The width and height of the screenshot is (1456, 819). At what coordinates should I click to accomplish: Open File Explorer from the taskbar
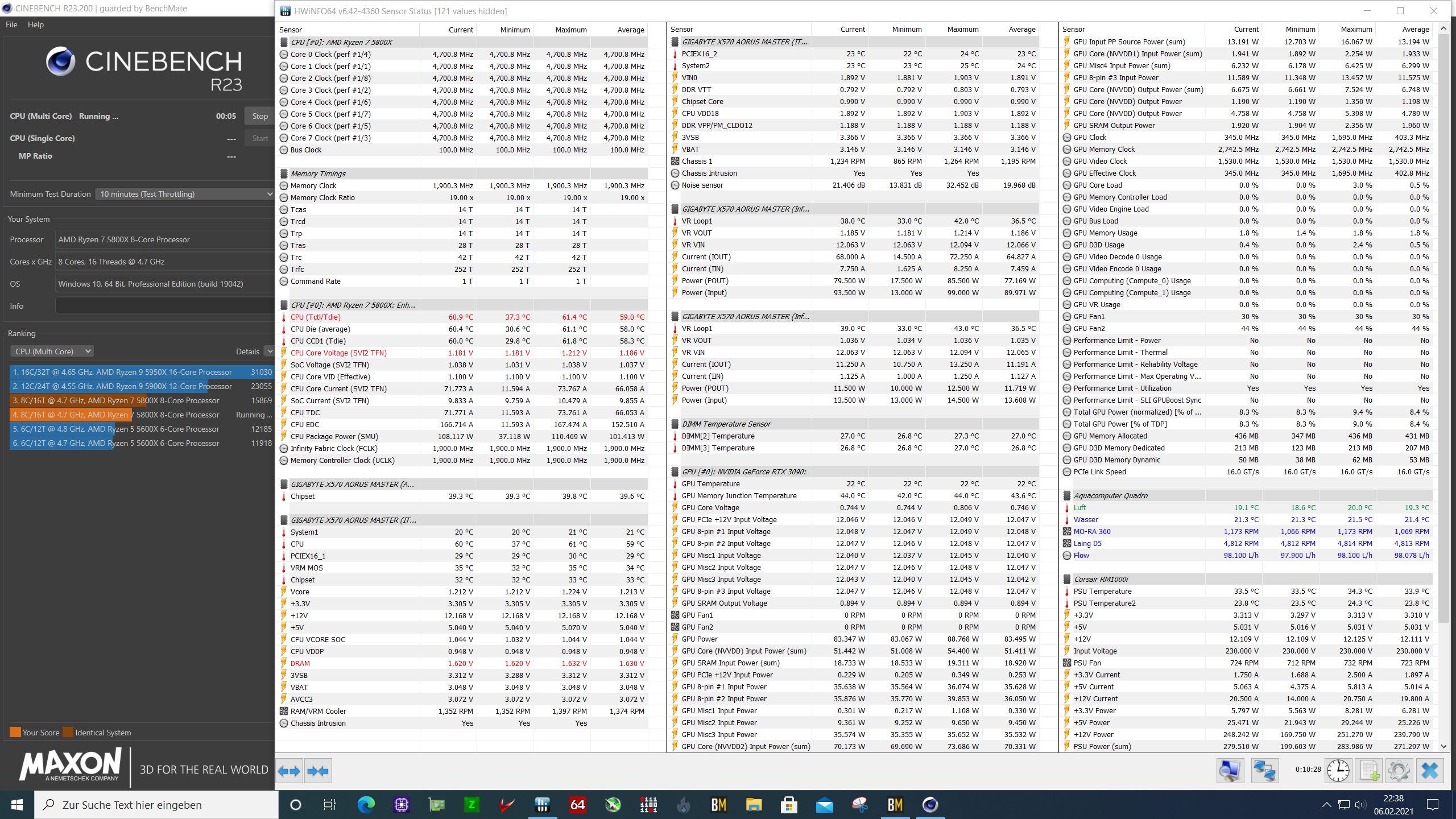tap(754, 805)
